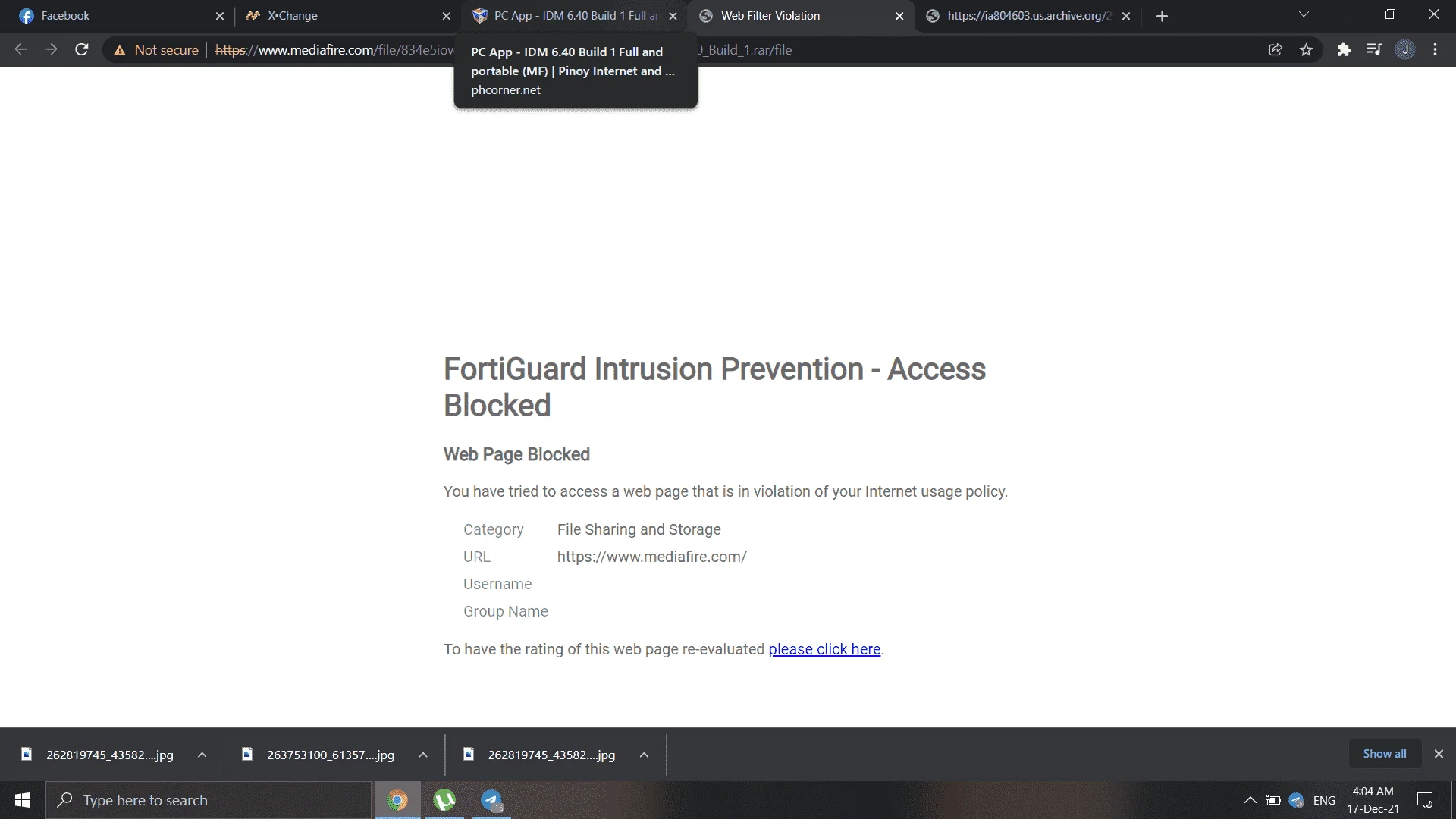Open first downloaded file 262819745_43582....jpg
The width and height of the screenshot is (1456, 819).
tap(99, 755)
